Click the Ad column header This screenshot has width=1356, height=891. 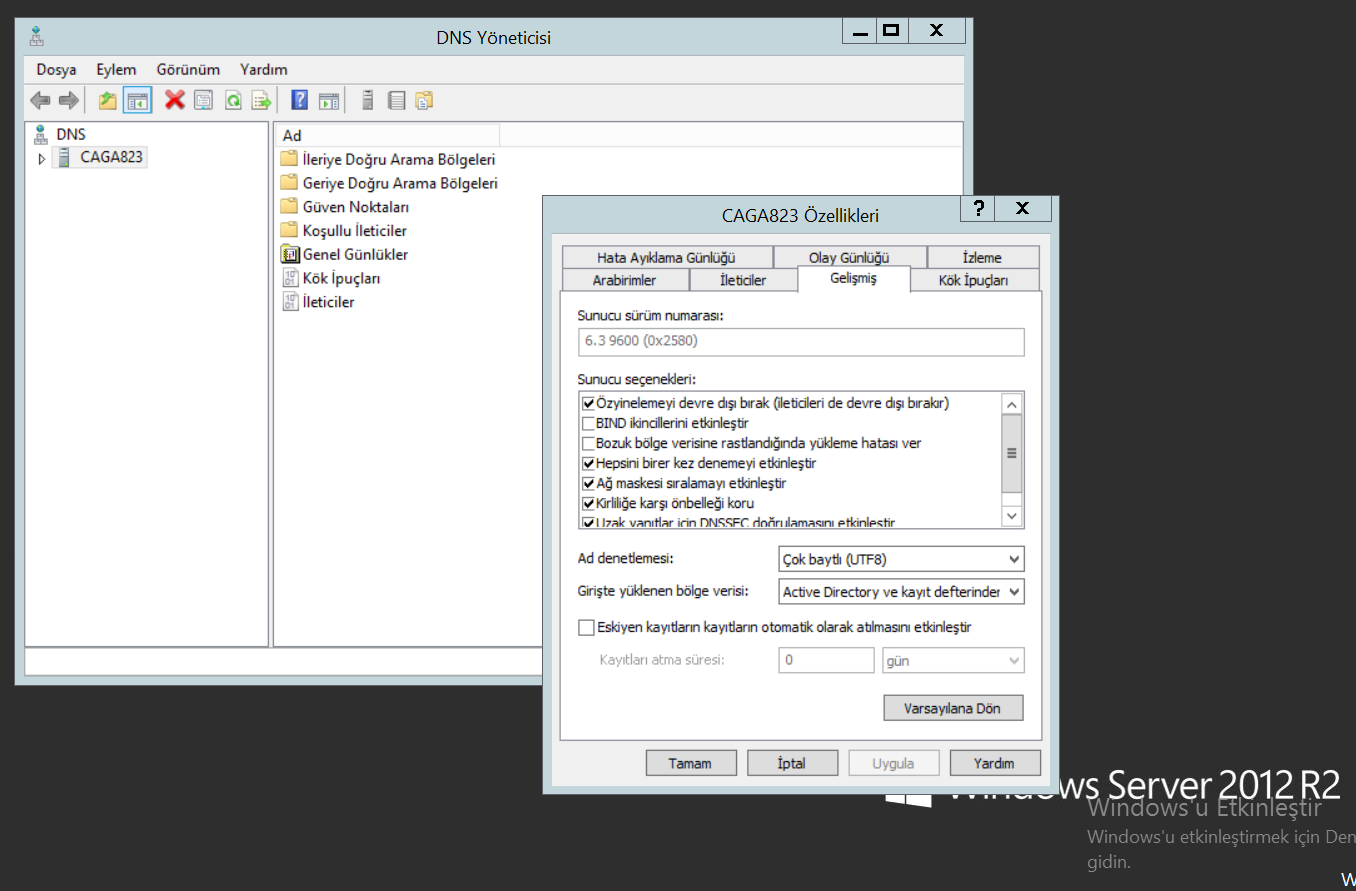pos(387,135)
